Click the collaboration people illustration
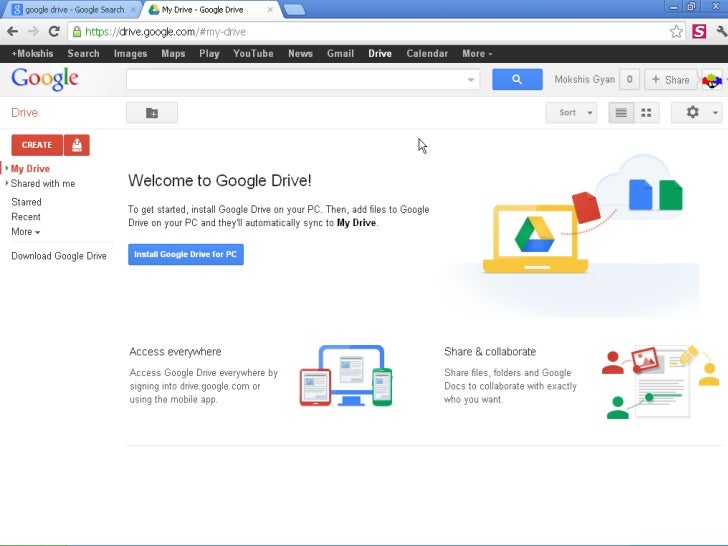728x546 pixels. tap(660, 382)
